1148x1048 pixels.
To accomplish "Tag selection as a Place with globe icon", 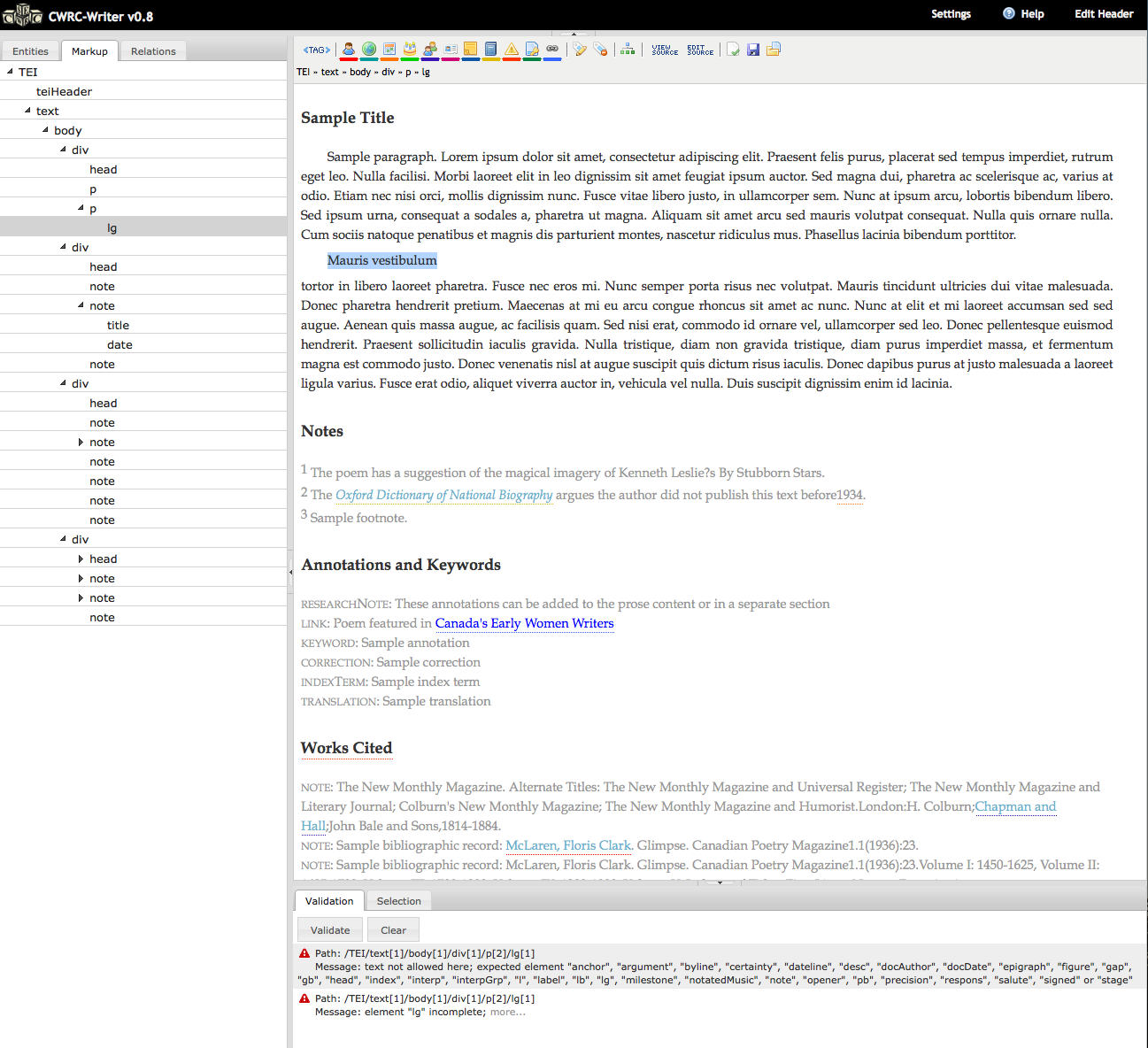I will (x=369, y=50).
